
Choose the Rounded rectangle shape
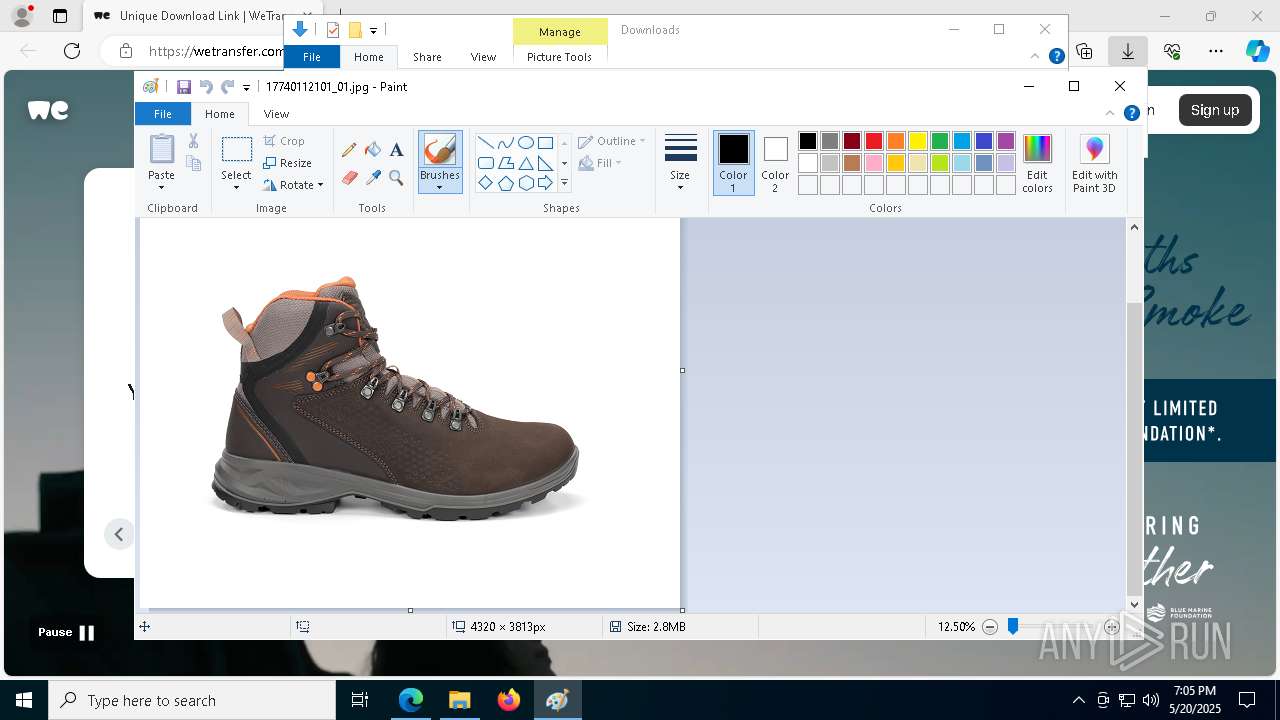pyautogui.click(x=485, y=163)
